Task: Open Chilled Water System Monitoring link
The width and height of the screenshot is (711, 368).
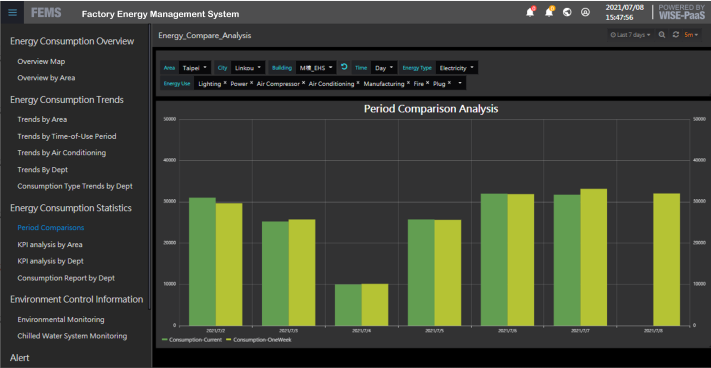Action: (x=72, y=336)
